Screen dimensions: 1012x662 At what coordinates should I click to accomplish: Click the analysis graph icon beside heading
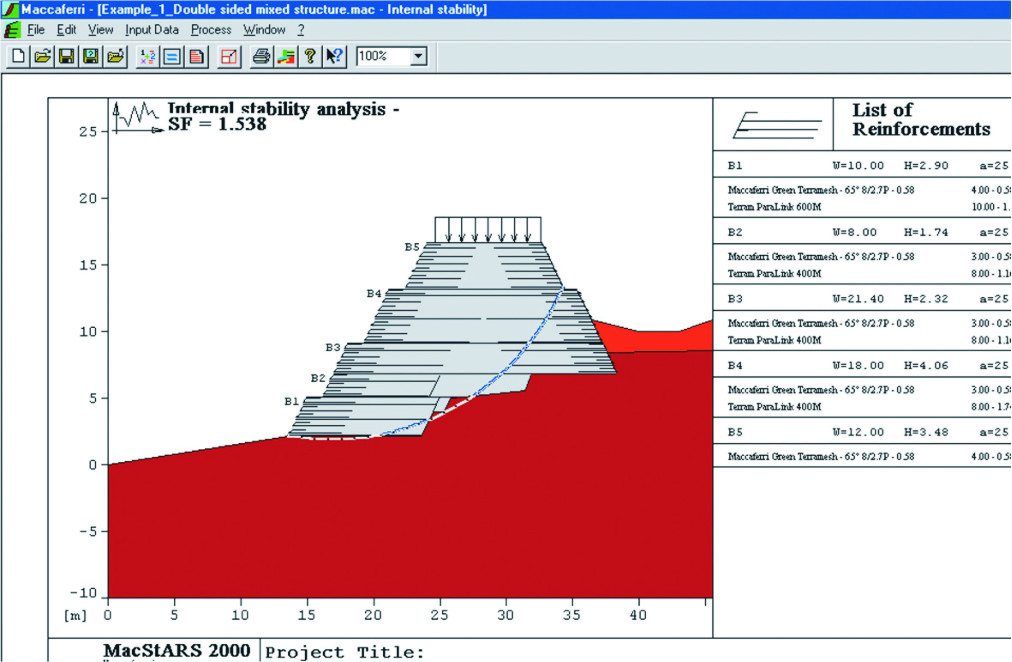click(137, 117)
